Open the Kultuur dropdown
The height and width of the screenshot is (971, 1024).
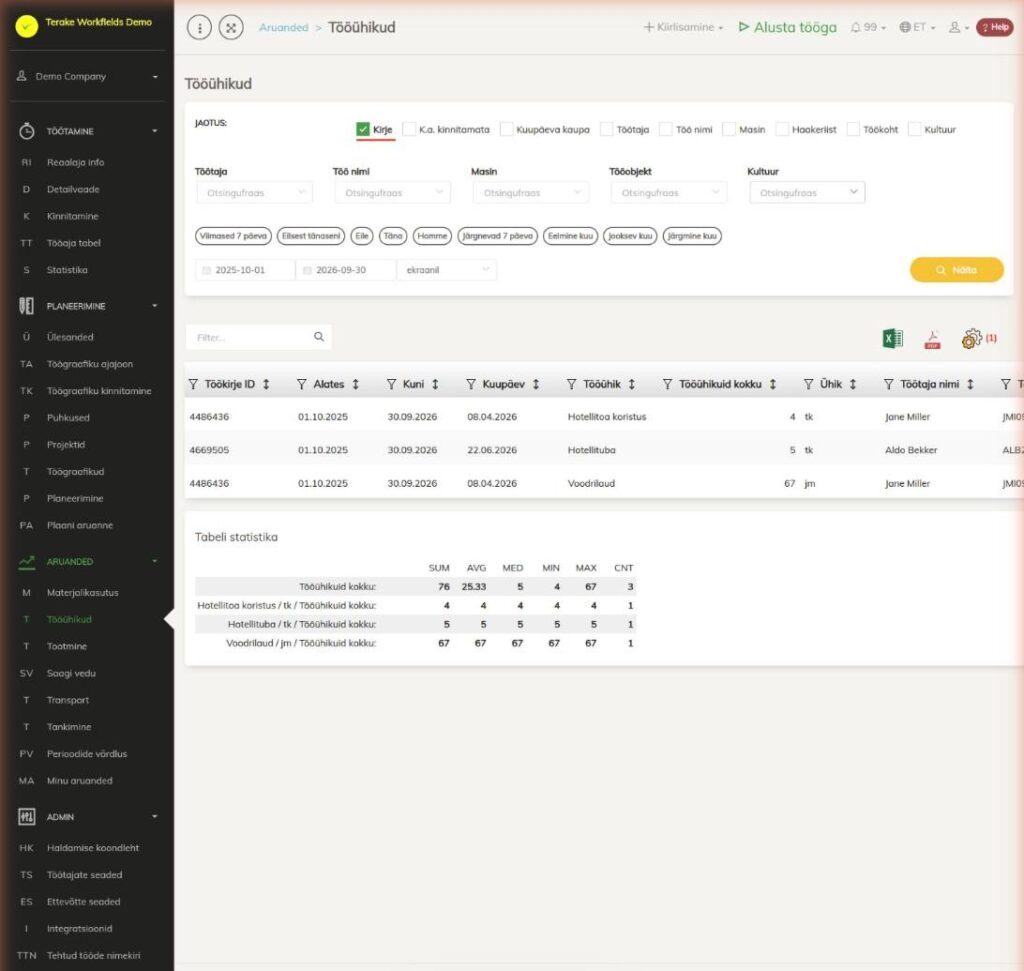point(807,193)
